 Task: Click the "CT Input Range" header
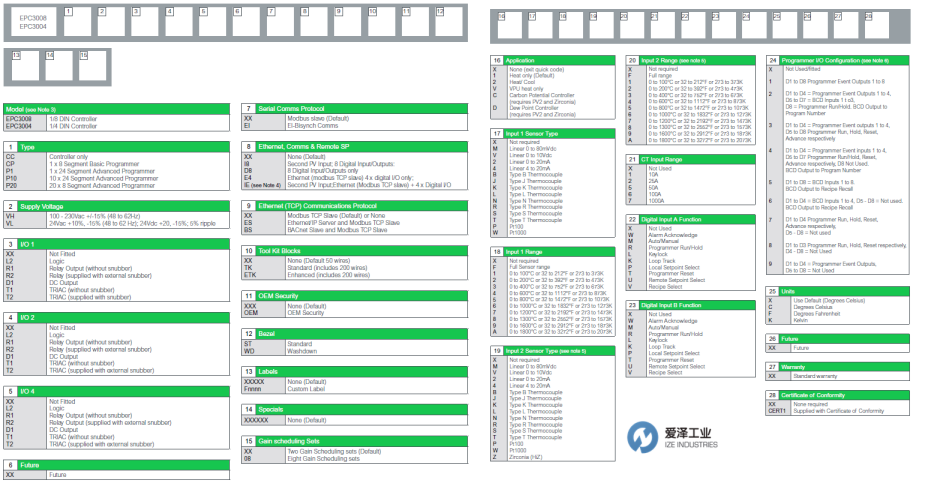tap(691, 159)
